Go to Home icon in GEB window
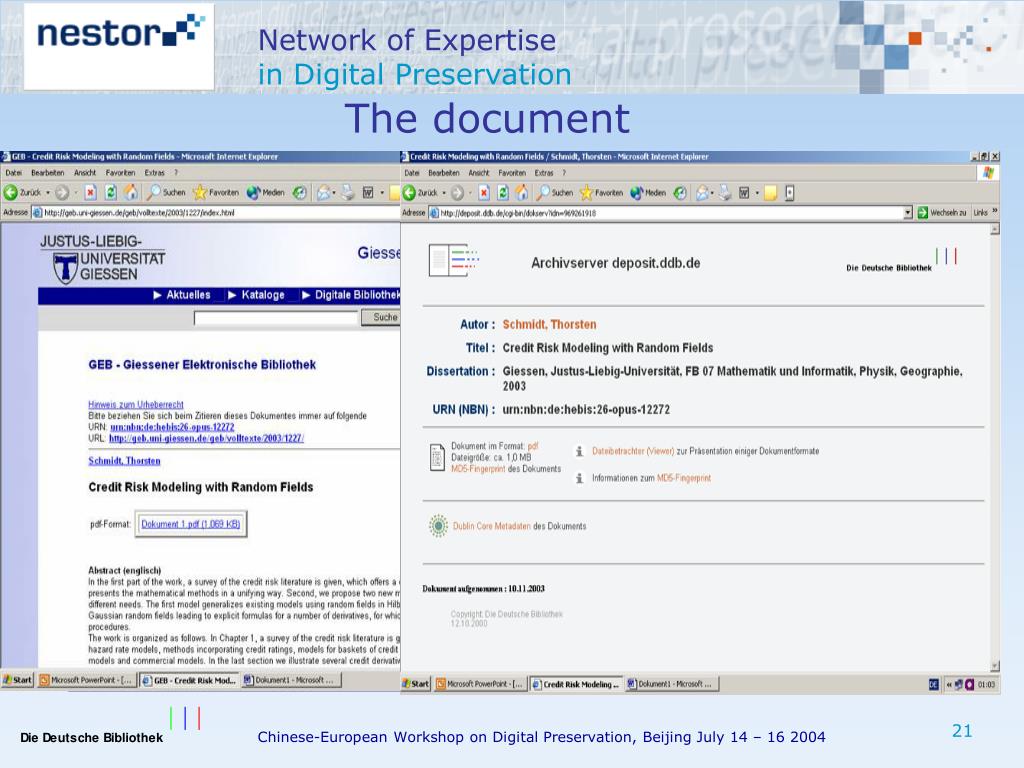This screenshot has width=1024, height=768. point(131,193)
